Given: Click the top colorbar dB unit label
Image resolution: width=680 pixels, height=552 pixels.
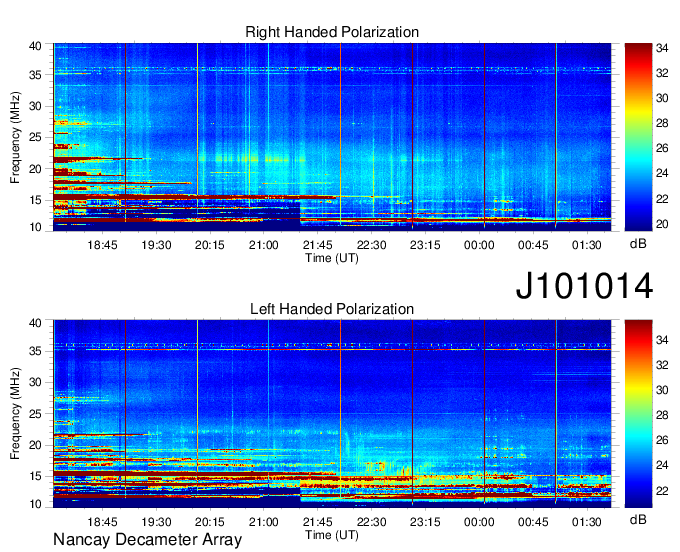Looking at the screenshot, I should [638, 244].
